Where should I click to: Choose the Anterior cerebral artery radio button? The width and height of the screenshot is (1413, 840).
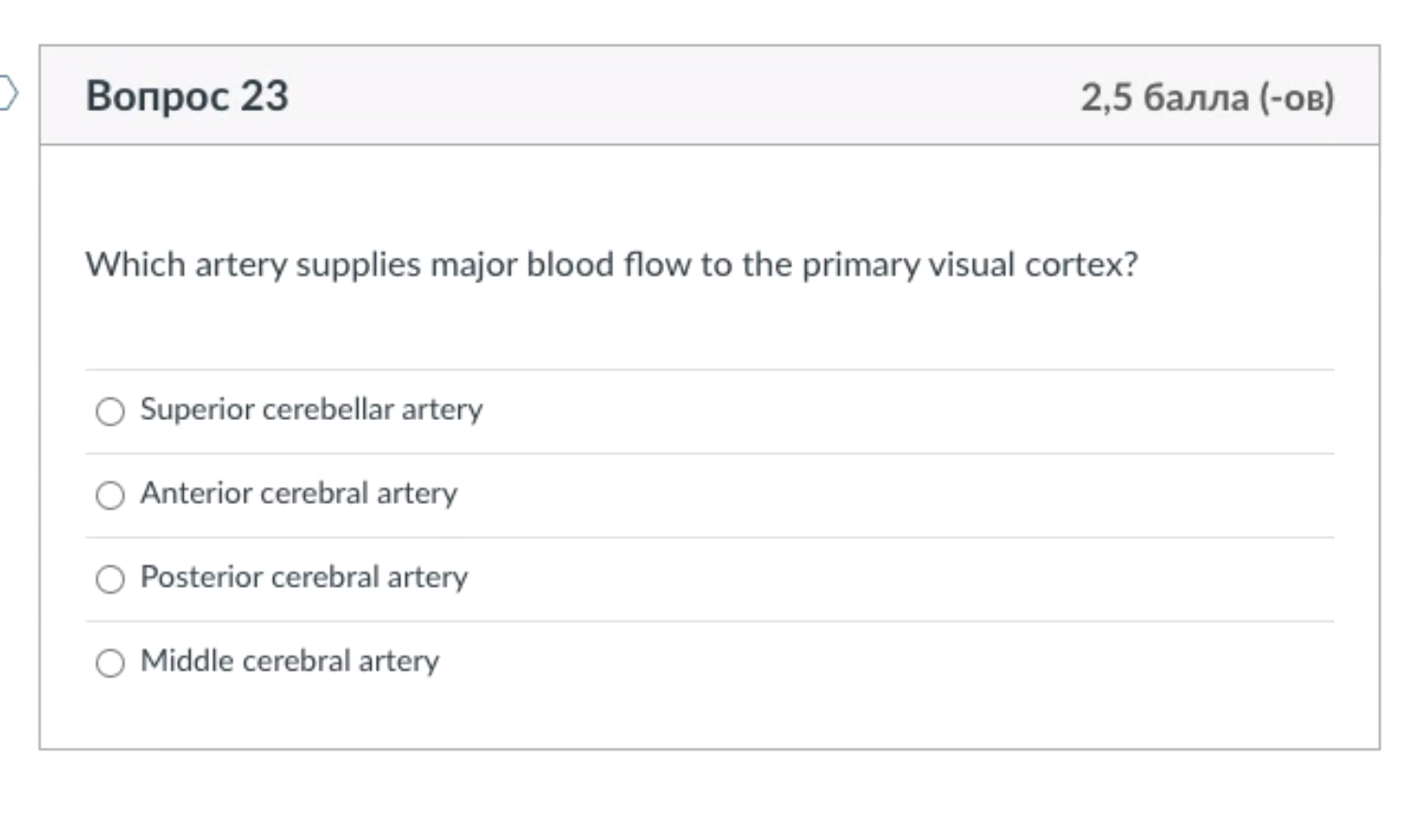[110, 495]
